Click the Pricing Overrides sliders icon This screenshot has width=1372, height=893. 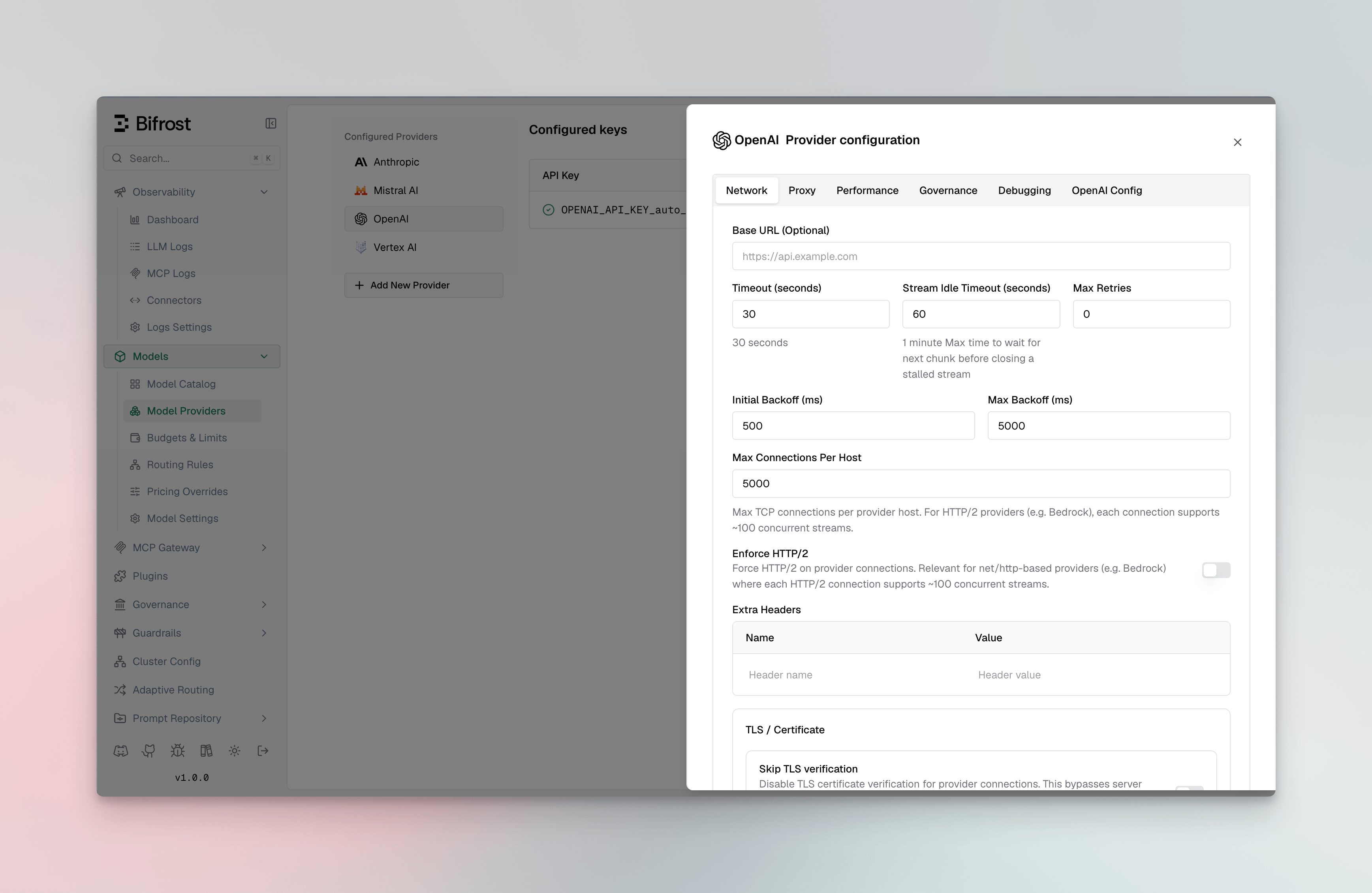coord(135,492)
